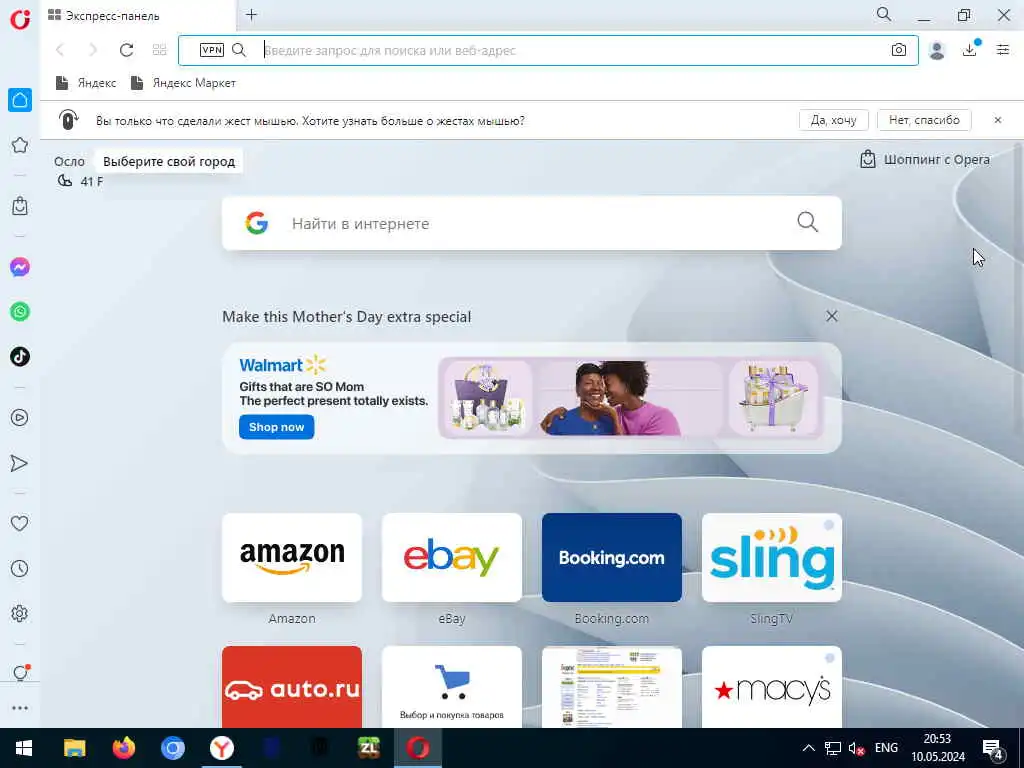
Task: Close the Mother's Day promo section
Action: coord(831,316)
